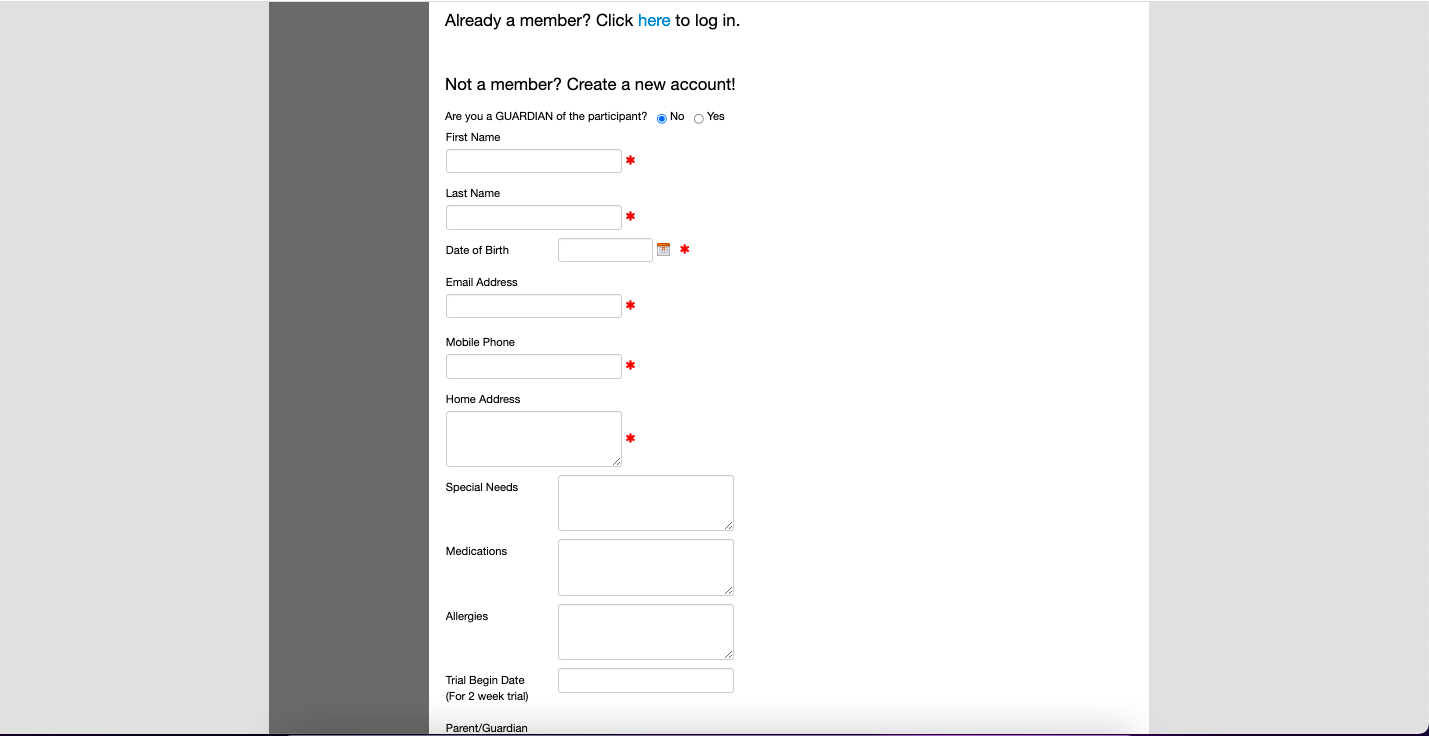This screenshot has width=1429, height=736.
Task: Click the "Parent/Guardian" label
Action: click(487, 728)
